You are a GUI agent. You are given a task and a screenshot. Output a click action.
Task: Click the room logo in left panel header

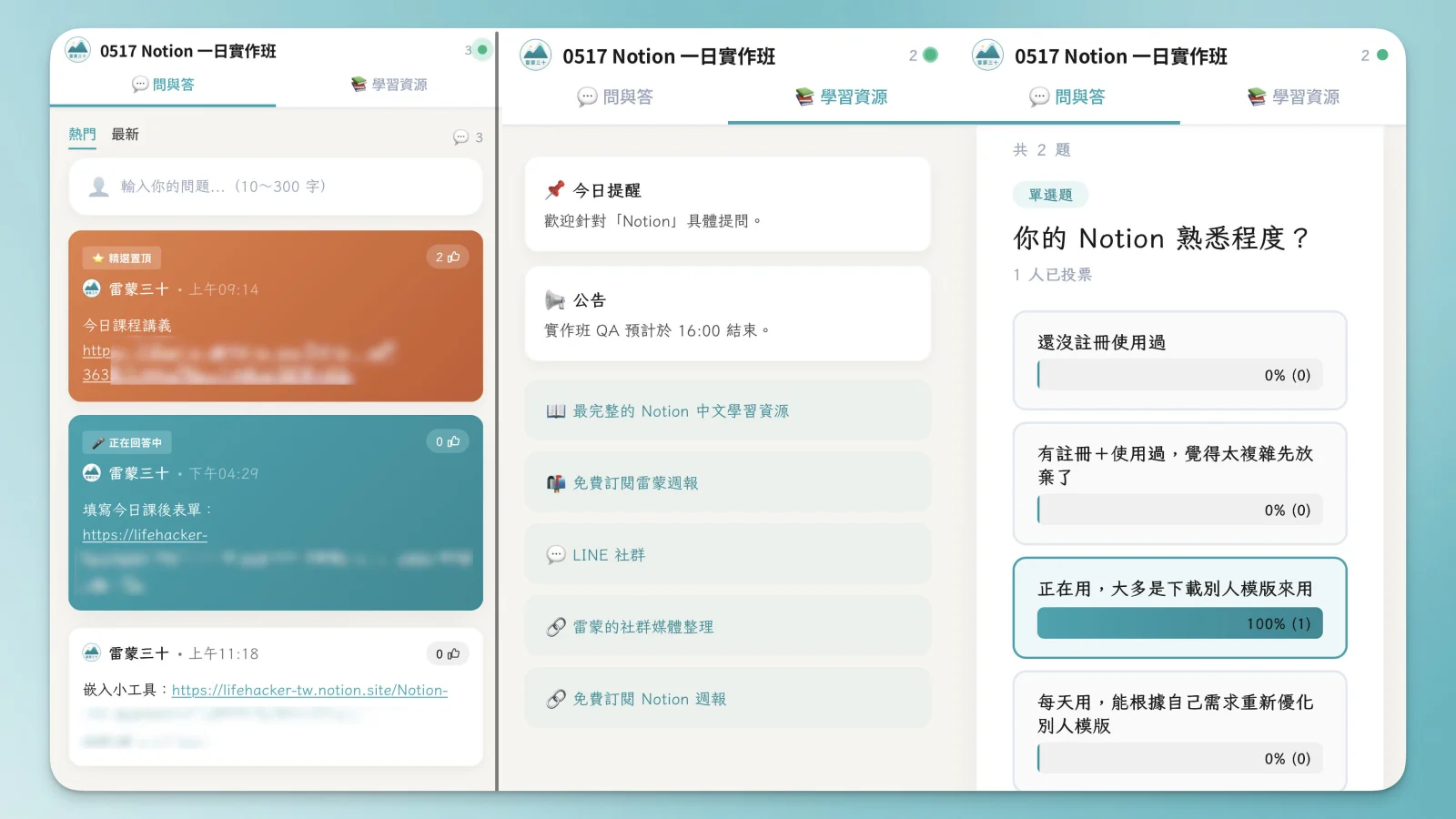coord(78,50)
